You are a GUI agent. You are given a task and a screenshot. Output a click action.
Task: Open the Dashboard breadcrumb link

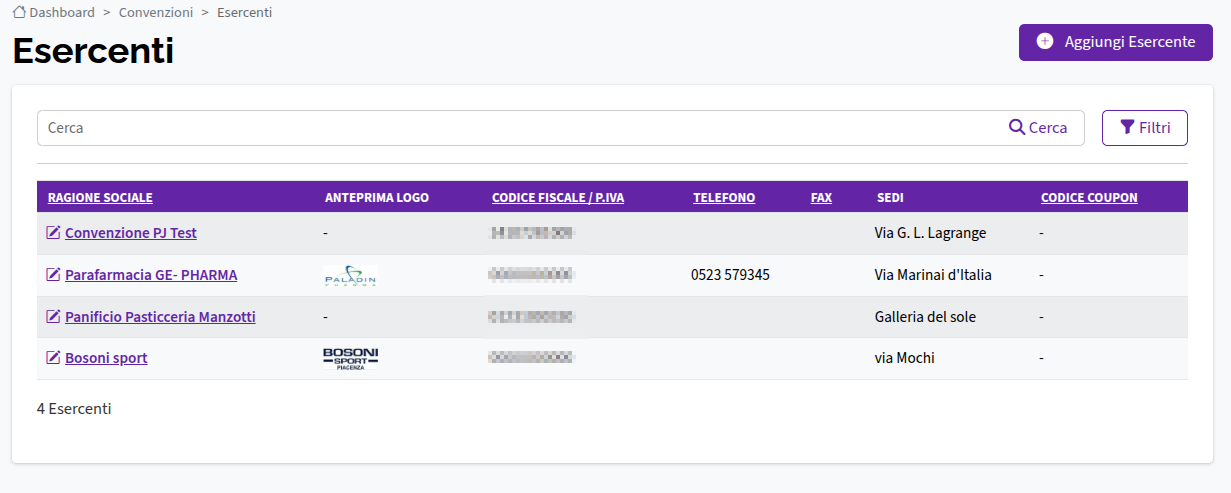point(62,12)
